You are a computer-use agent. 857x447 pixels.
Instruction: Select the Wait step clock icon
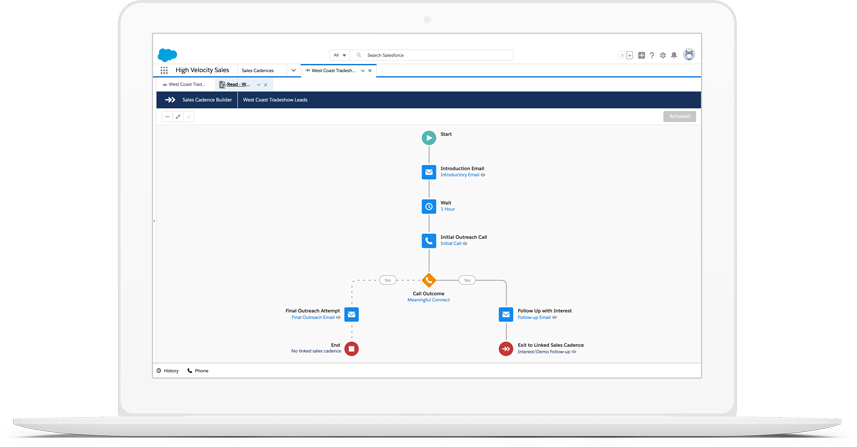click(x=429, y=207)
